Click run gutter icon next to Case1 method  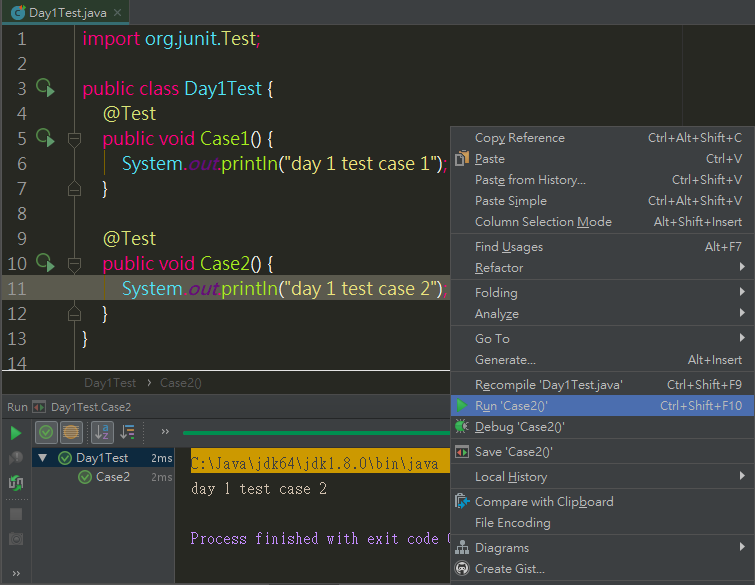(44, 137)
